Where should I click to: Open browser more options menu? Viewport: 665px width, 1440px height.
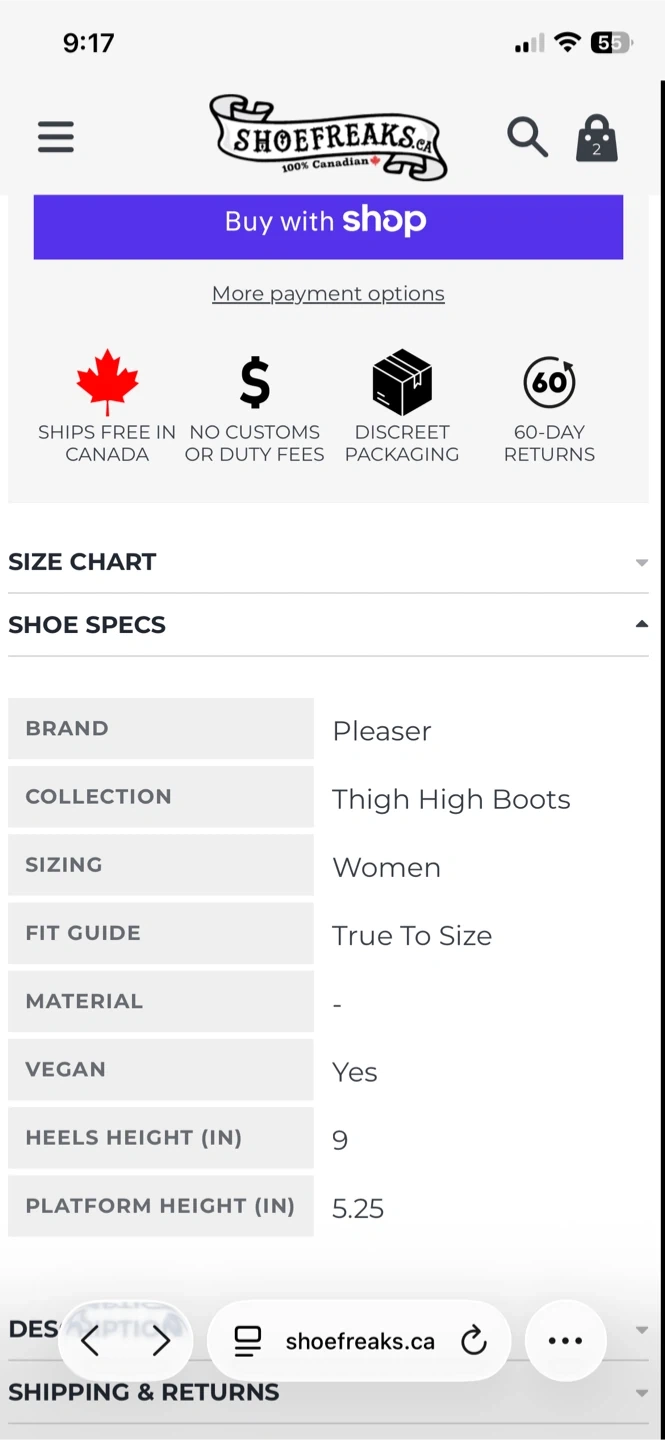click(x=565, y=1341)
